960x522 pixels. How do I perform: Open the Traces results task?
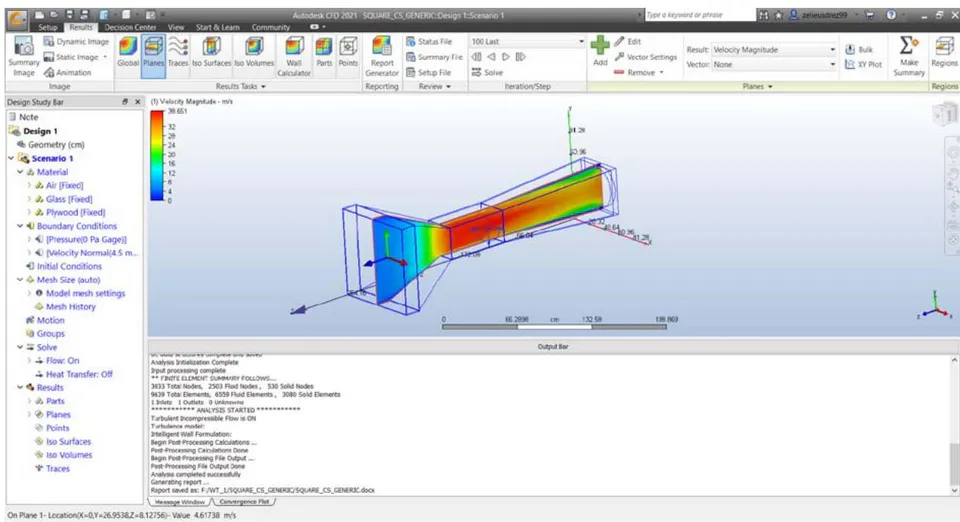point(178,52)
